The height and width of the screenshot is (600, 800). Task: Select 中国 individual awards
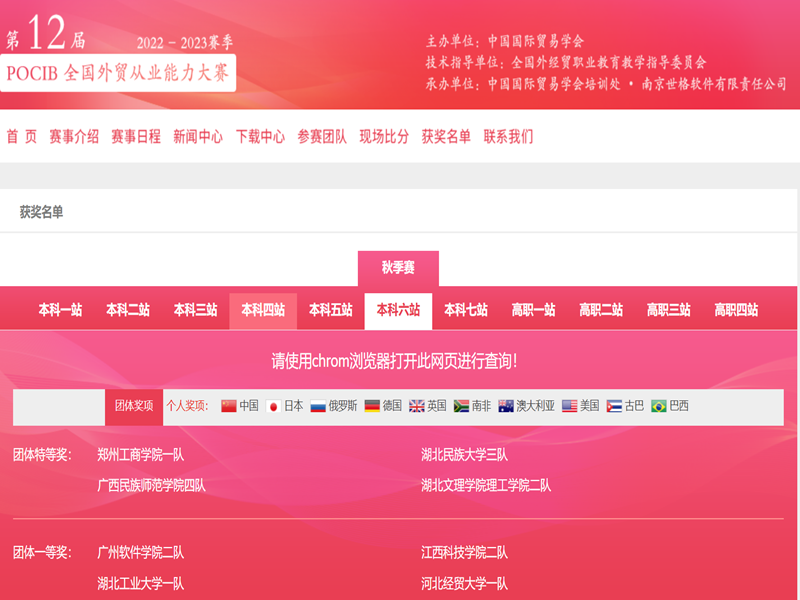[249, 406]
